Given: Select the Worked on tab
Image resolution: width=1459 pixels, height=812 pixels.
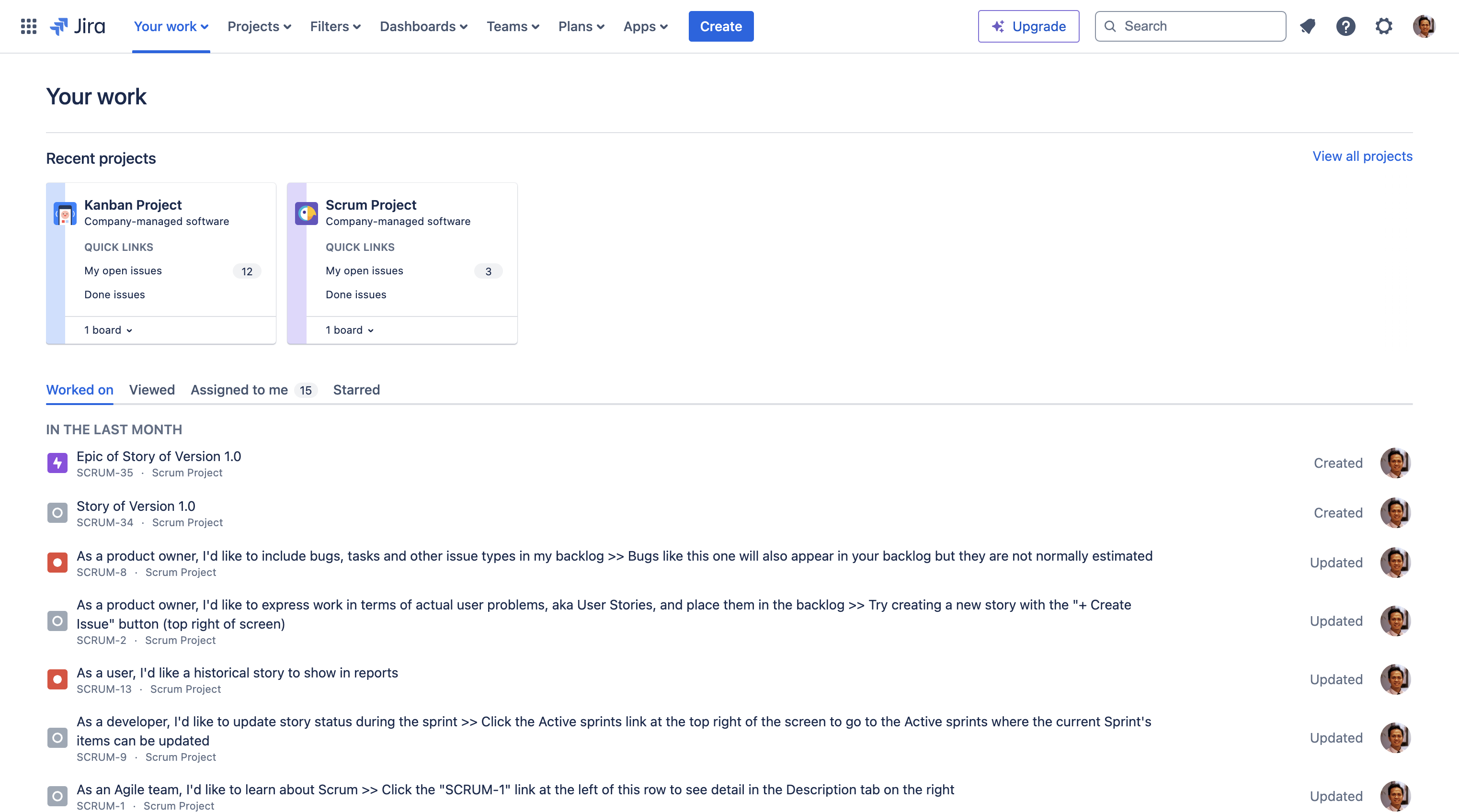Looking at the screenshot, I should click(x=80, y=389).
